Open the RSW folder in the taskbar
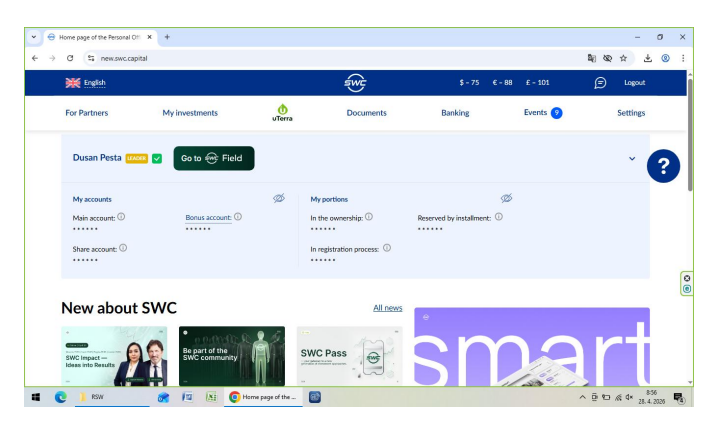The image size is (717, 433). pos(112,397)
